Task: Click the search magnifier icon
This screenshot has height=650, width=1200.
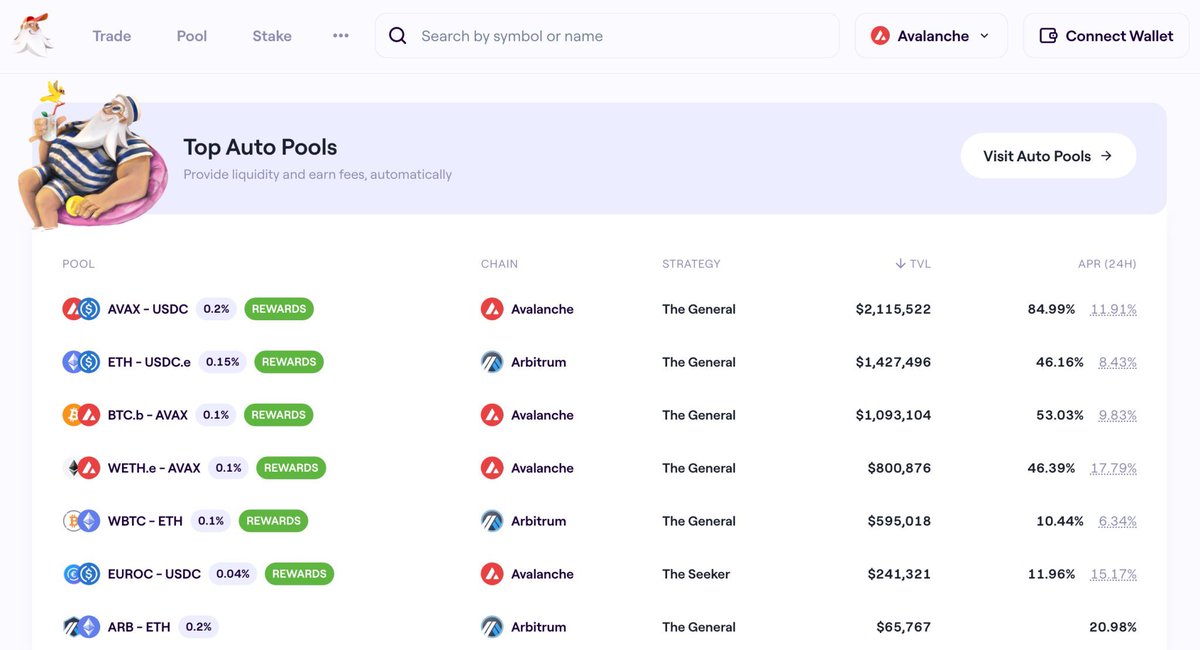Action: (x=397, y=36)
